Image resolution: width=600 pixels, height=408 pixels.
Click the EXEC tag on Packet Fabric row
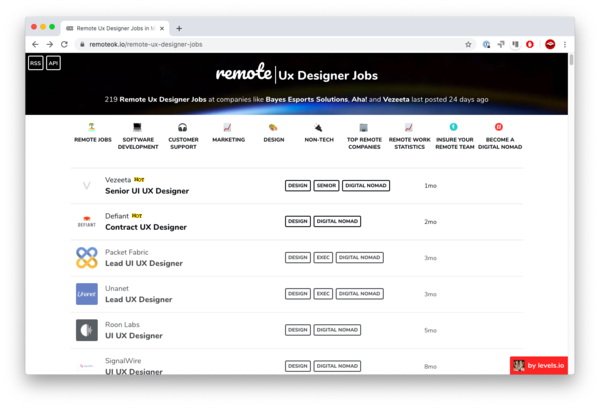pos(323,258)
